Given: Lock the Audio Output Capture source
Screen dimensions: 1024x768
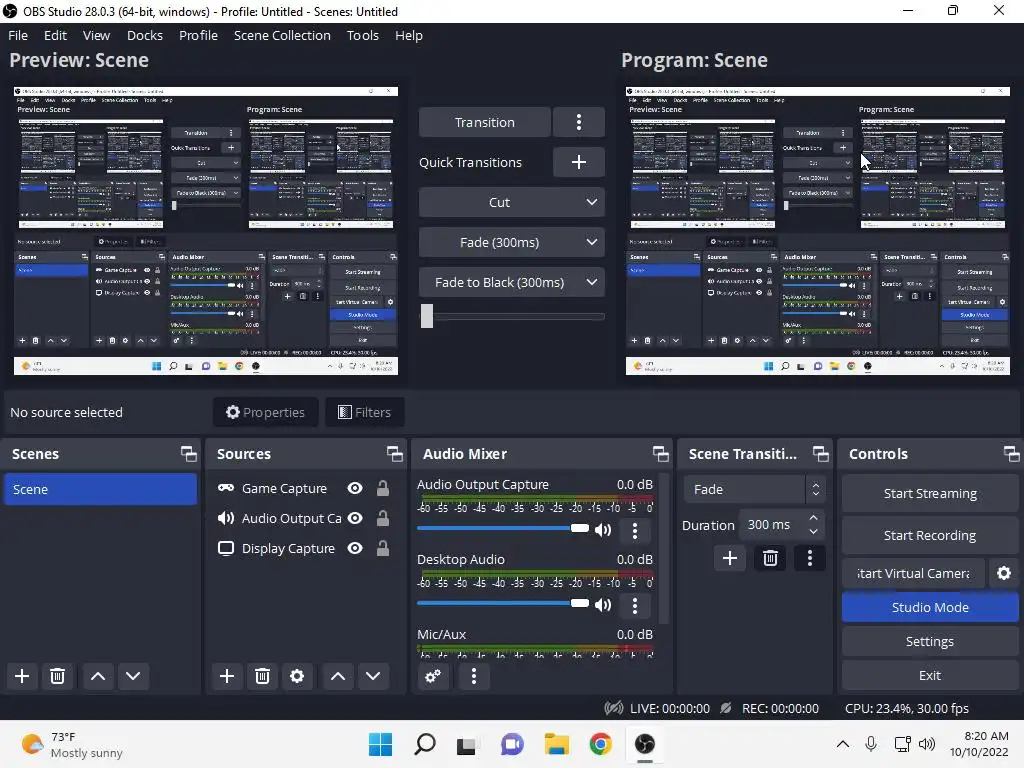Looking at the screenshot, I should point(383,518).
